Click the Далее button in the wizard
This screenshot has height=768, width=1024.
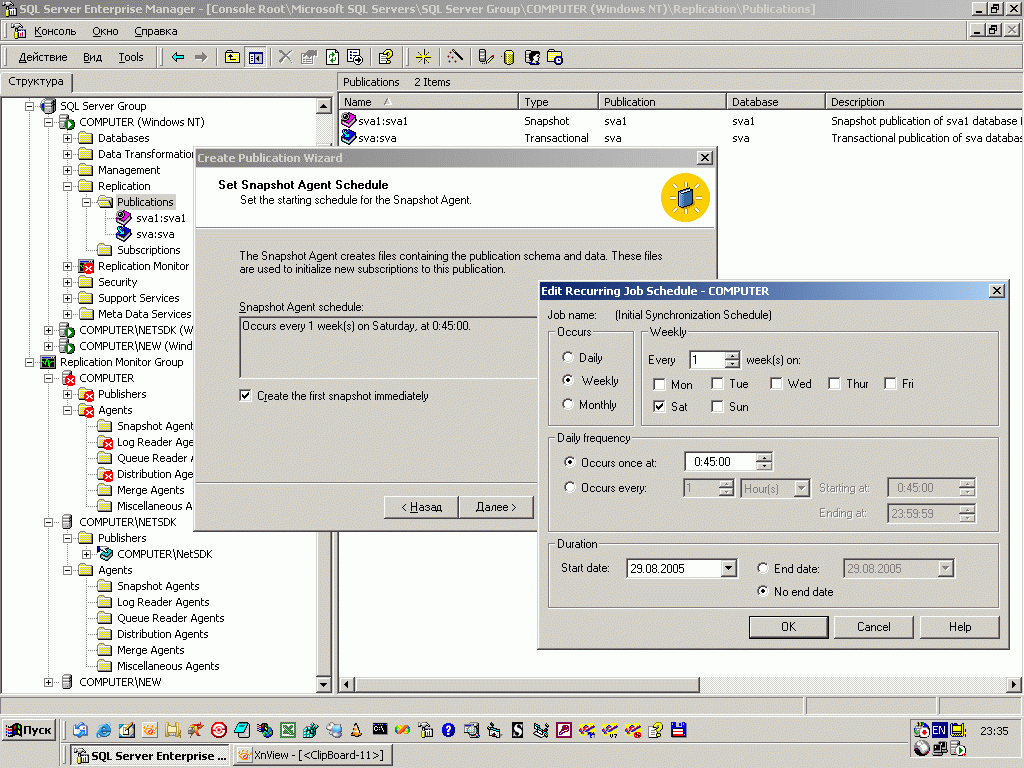496,507
